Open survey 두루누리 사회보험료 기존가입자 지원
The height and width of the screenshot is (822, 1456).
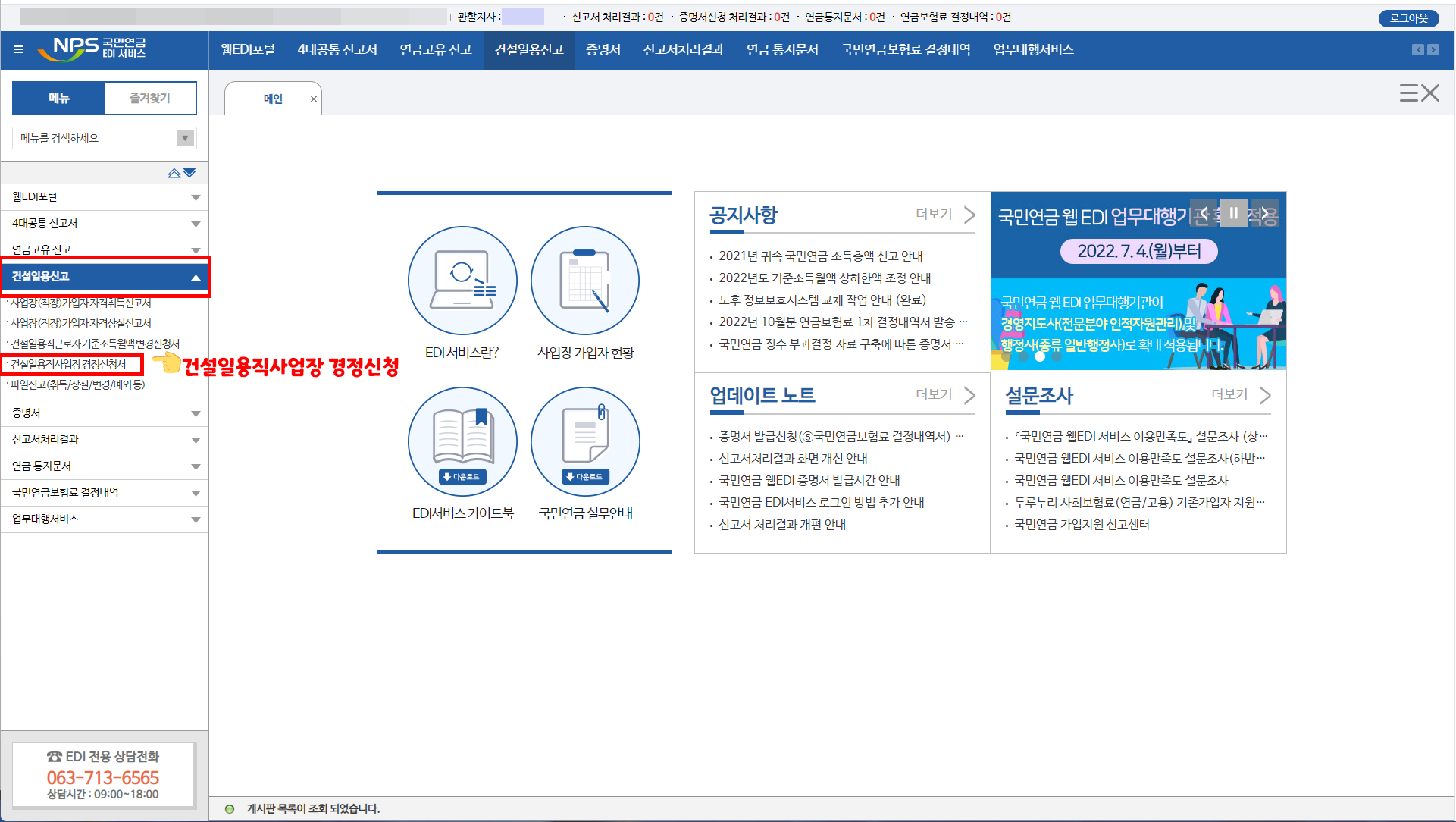(x=1139, y=503)
